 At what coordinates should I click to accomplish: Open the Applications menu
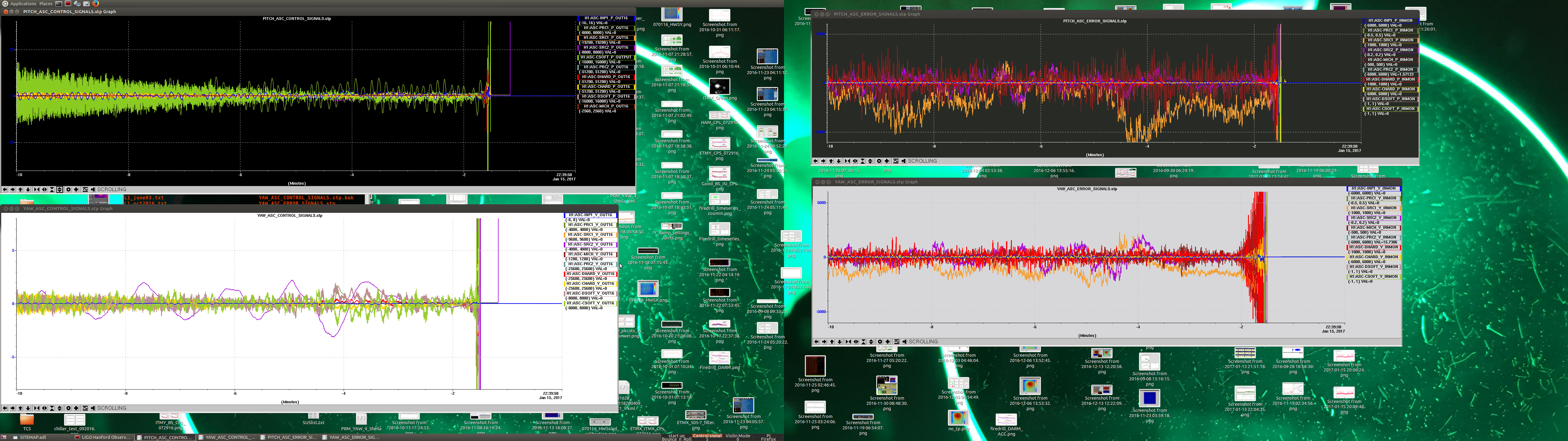[23, 4]
